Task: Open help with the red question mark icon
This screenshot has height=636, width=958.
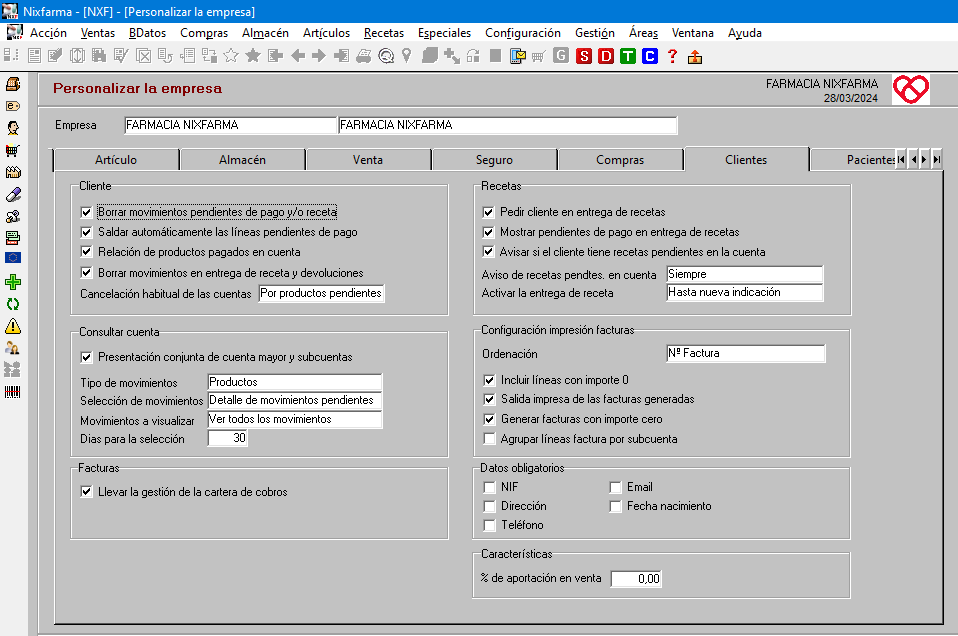Action: pos(672,56)
